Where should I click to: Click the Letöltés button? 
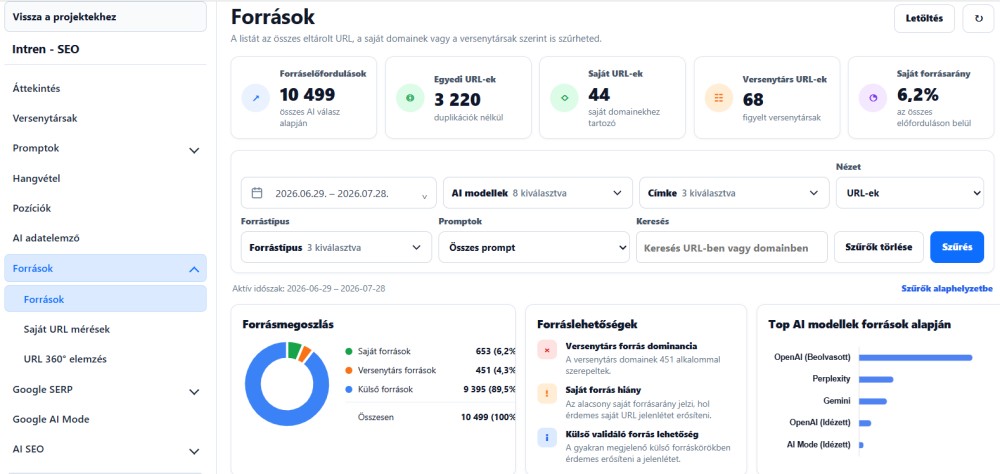click(x=924, y=19)
